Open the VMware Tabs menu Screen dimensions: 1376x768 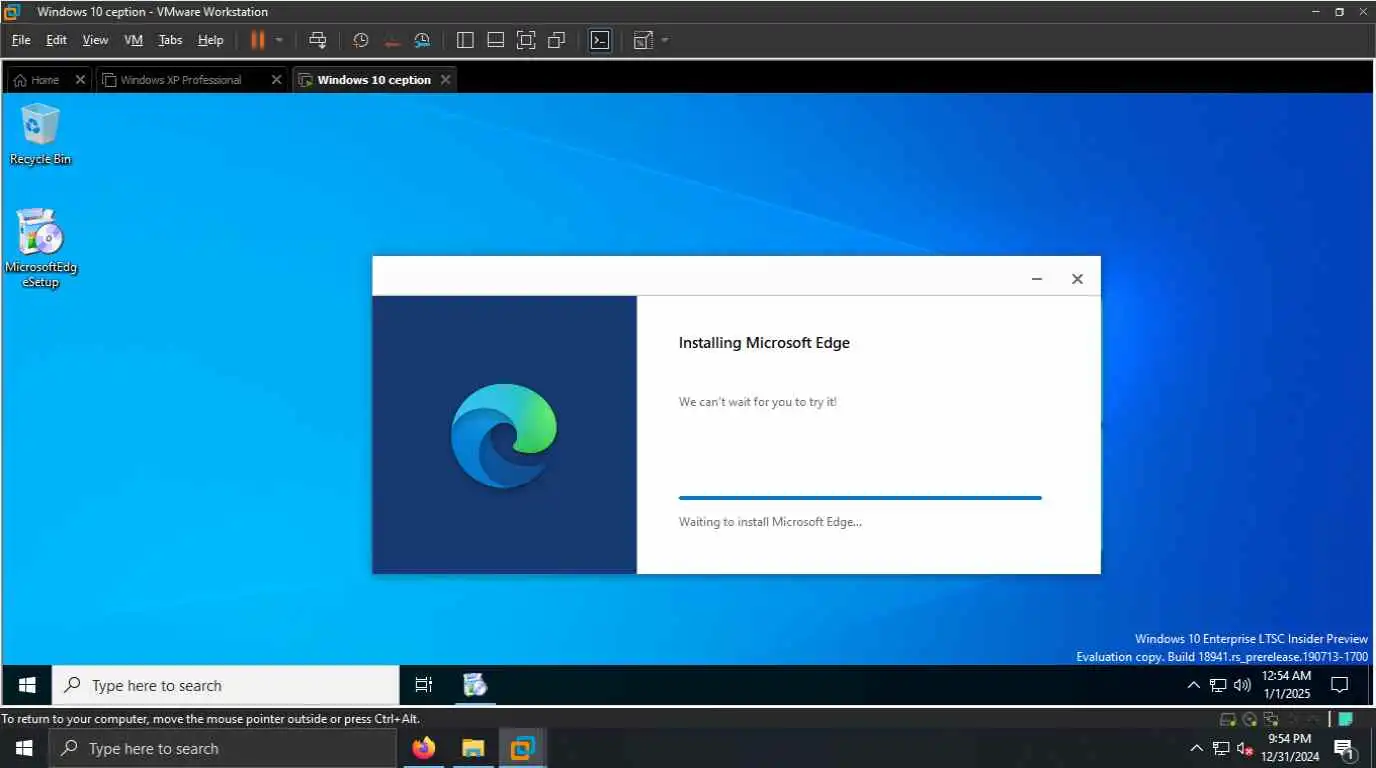pyautogui.click(x=171, y=40)
